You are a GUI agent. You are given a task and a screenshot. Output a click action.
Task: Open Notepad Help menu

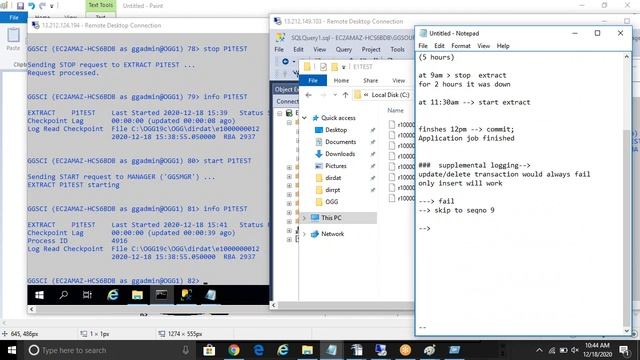coord(503,46)
